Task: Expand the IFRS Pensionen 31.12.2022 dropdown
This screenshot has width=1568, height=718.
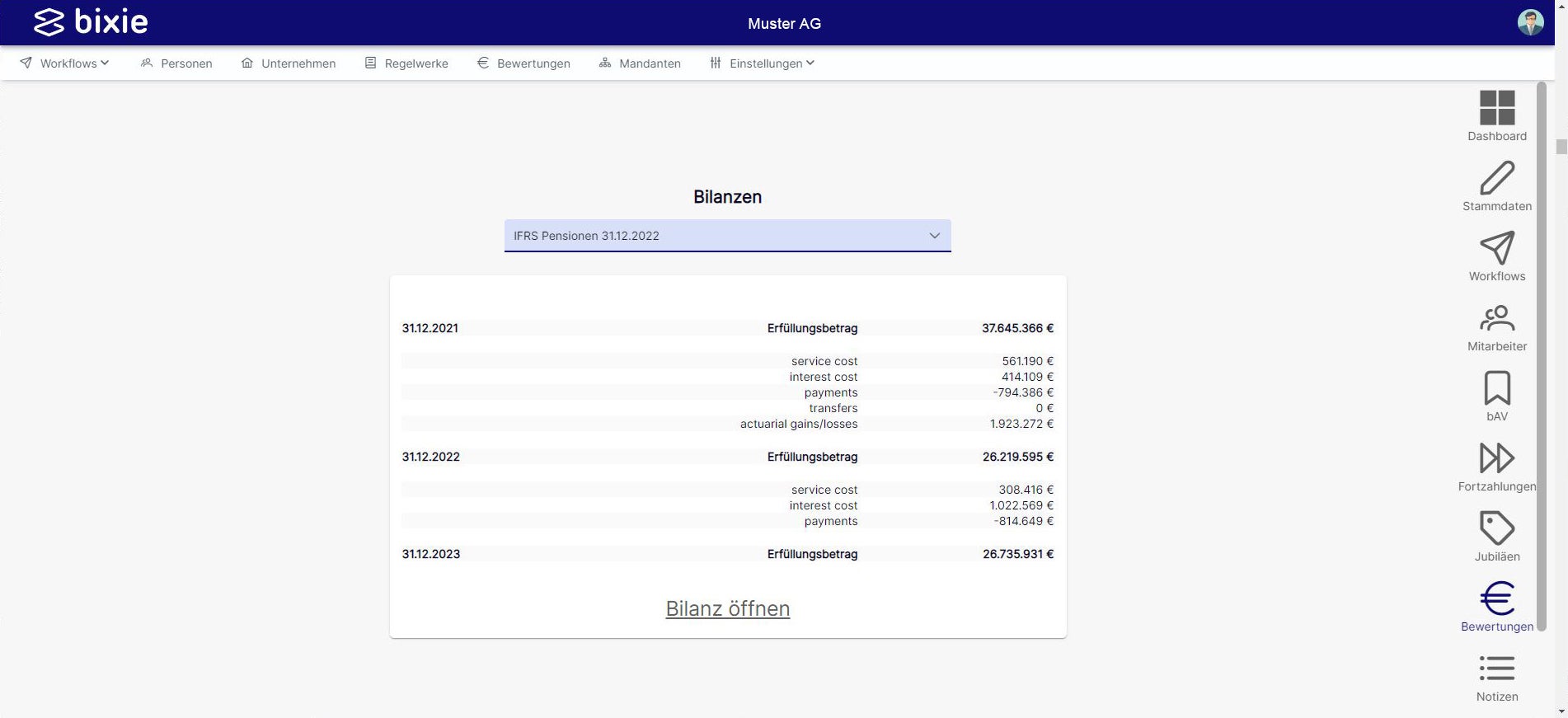Action: [727, 236]
